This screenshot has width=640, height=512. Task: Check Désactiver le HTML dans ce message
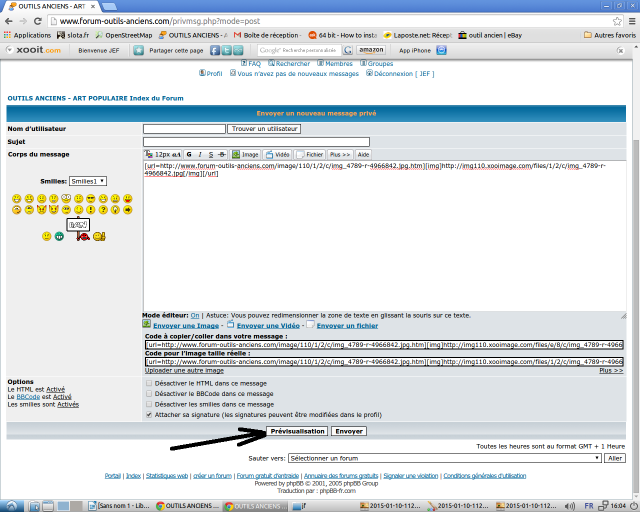pyautogui.click(x=149, y=383)
